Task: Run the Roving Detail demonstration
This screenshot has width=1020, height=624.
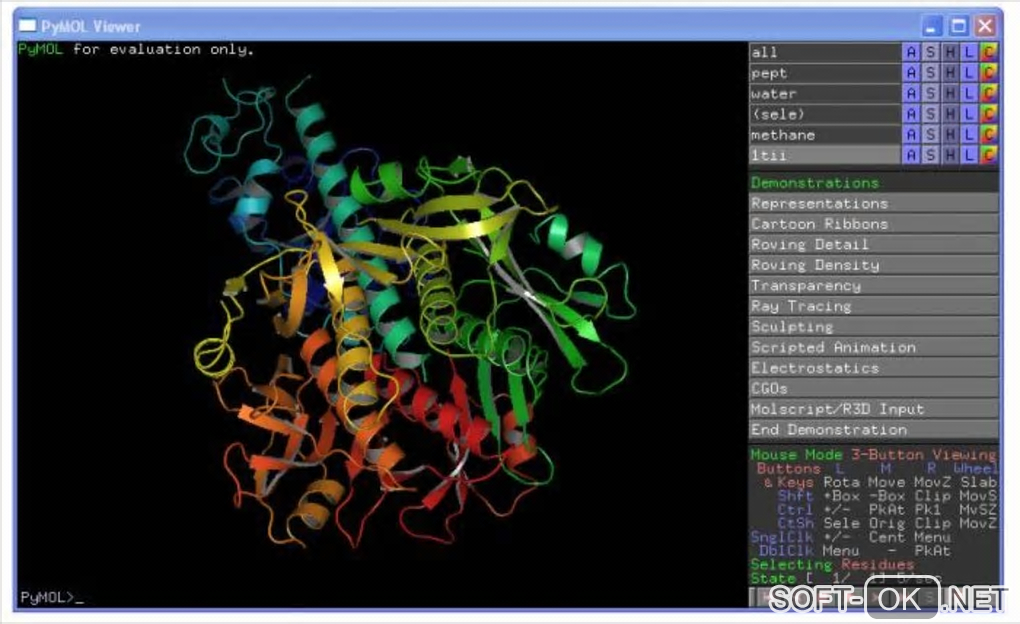Action: point(874,244)
